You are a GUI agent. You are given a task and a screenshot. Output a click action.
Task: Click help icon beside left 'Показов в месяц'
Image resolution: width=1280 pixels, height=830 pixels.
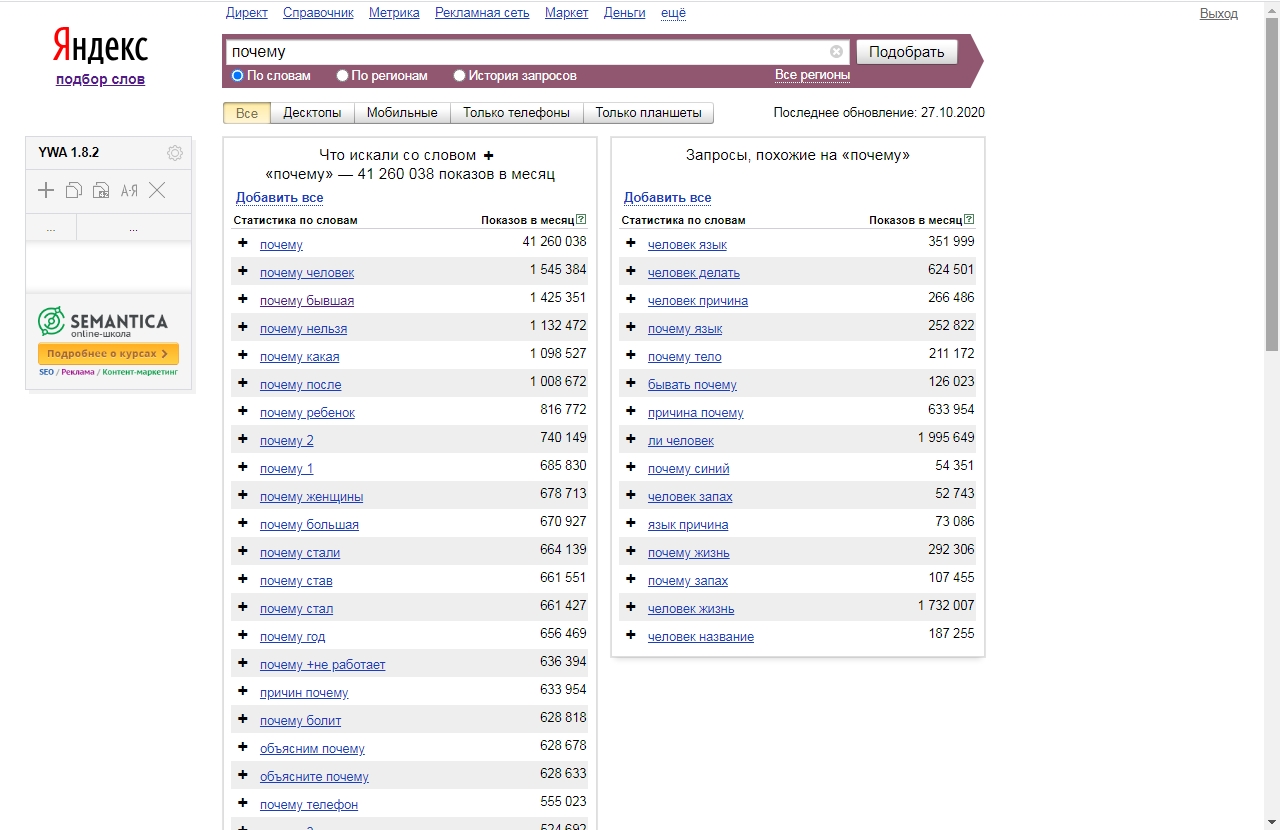click(x=581, y=219)
